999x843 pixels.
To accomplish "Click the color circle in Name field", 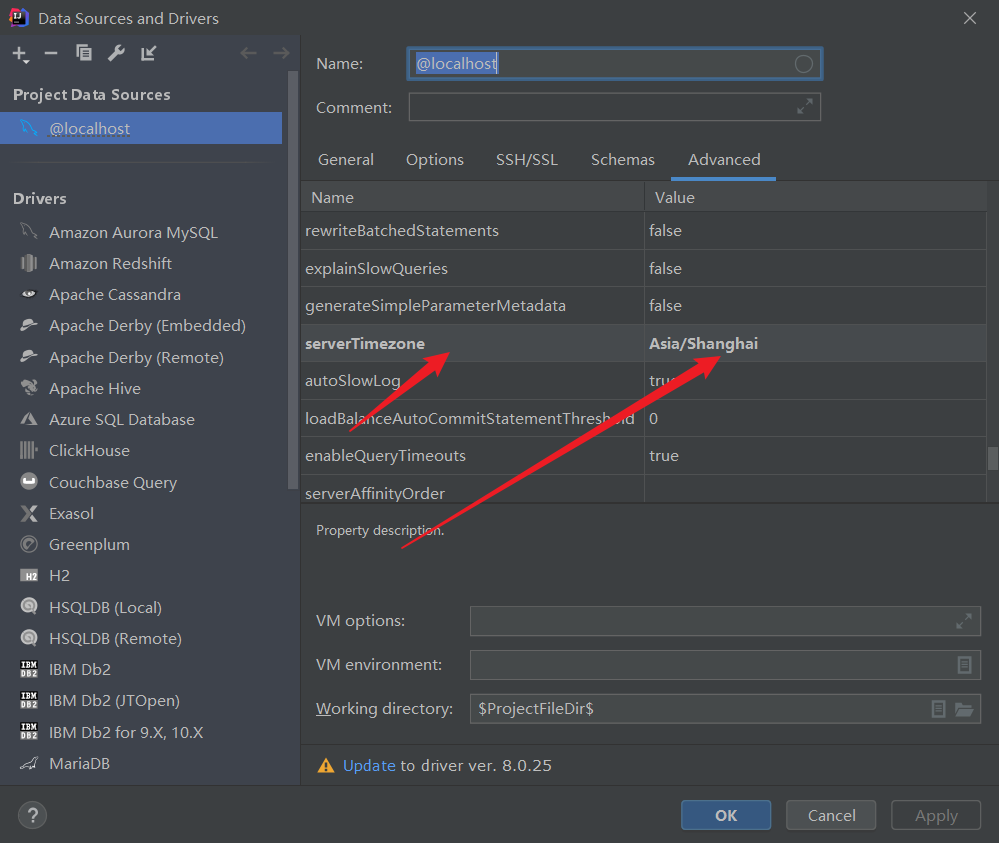I will click(803, 64).
